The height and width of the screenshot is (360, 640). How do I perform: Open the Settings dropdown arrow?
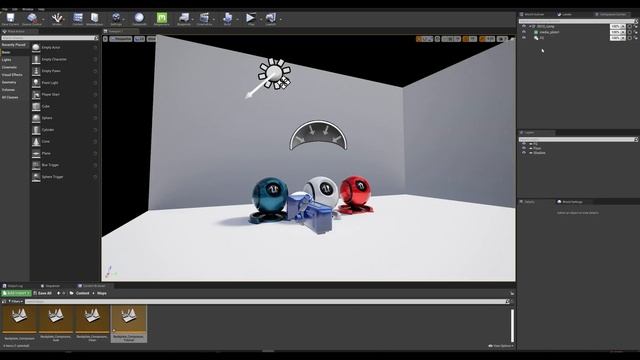tap(124, 19)
